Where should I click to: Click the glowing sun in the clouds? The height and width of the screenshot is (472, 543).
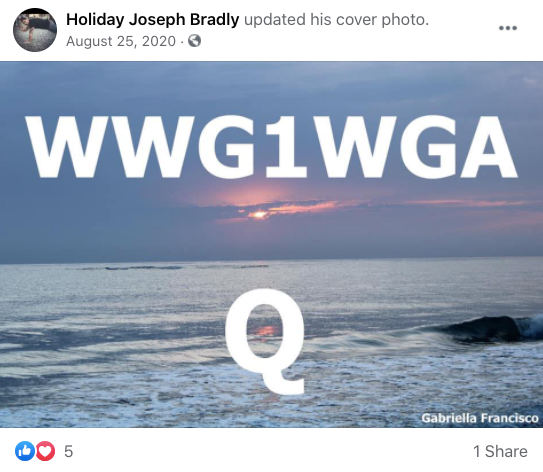pyautogui.click(x=259, y=215)
